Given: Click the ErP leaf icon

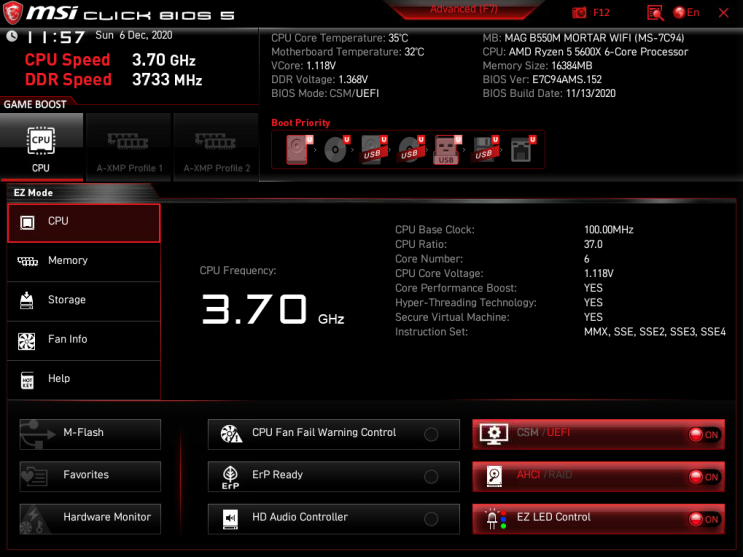Looking at the screenshot, I should tap(230, 477).
